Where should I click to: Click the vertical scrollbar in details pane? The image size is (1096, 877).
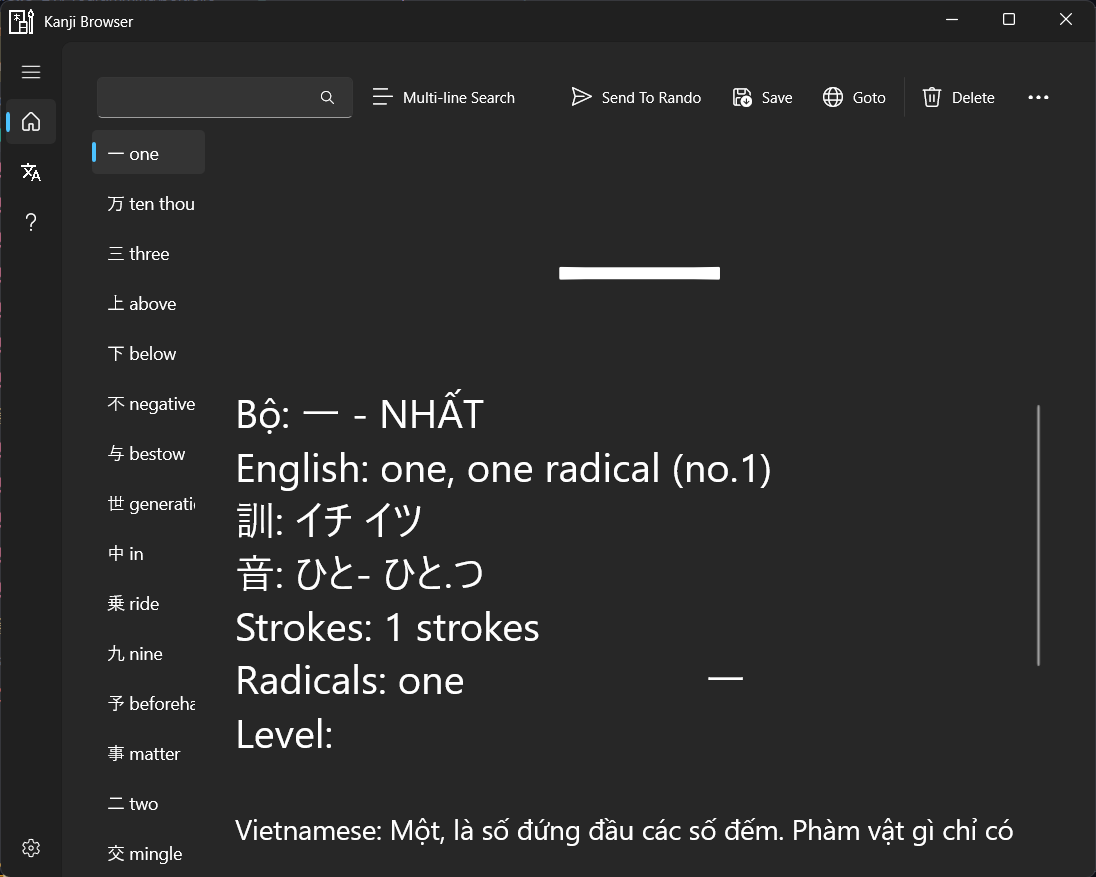click(x=1039, y=535)
